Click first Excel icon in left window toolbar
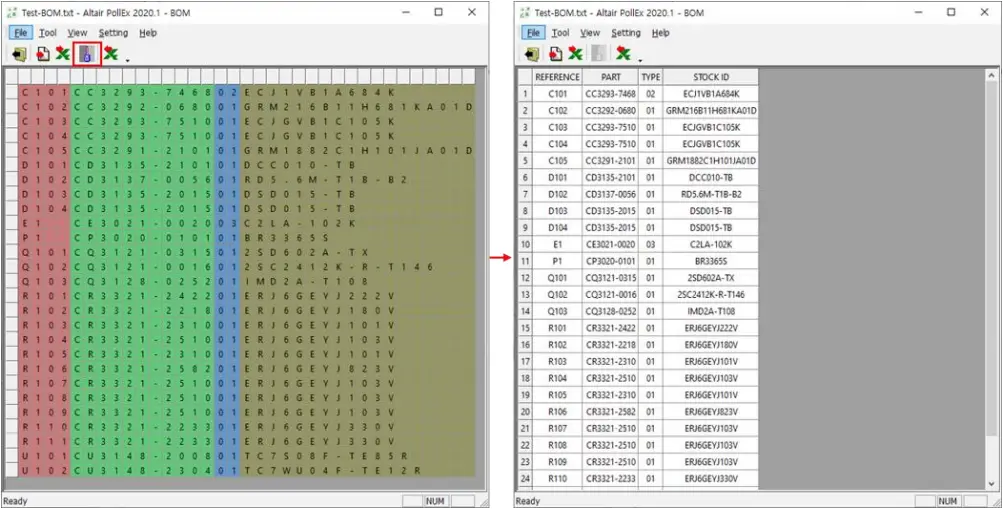1003x509 pixels. click(62, 54)
